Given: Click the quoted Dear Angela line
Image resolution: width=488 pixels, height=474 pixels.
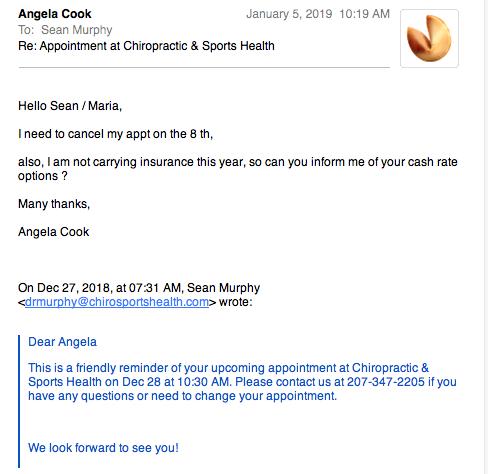Looking at the screenshot, I should [x=62, y=342].
